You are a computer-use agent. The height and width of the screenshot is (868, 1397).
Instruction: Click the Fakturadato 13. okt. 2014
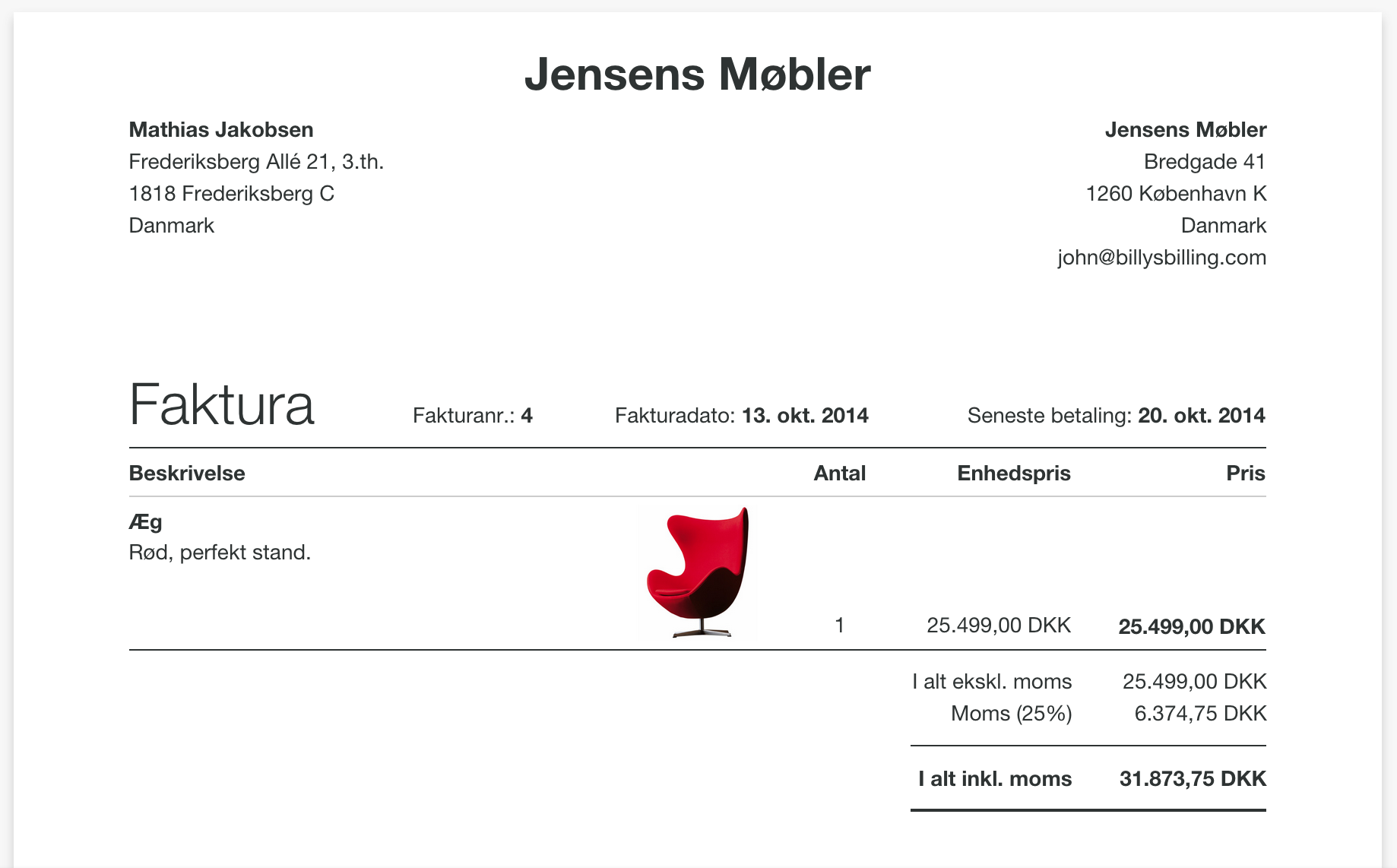[741, 416]
